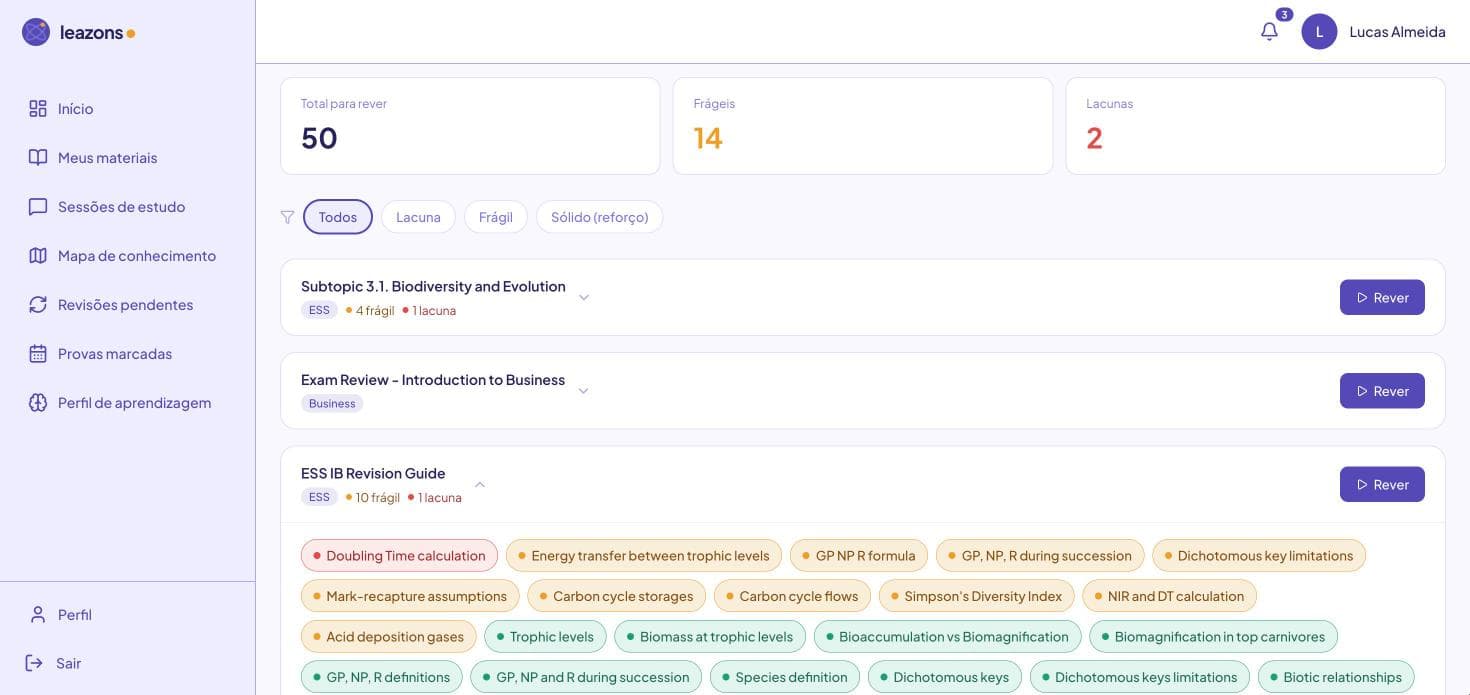Open Revisões pendentes

pyautogui.click(x=128, y=305)
